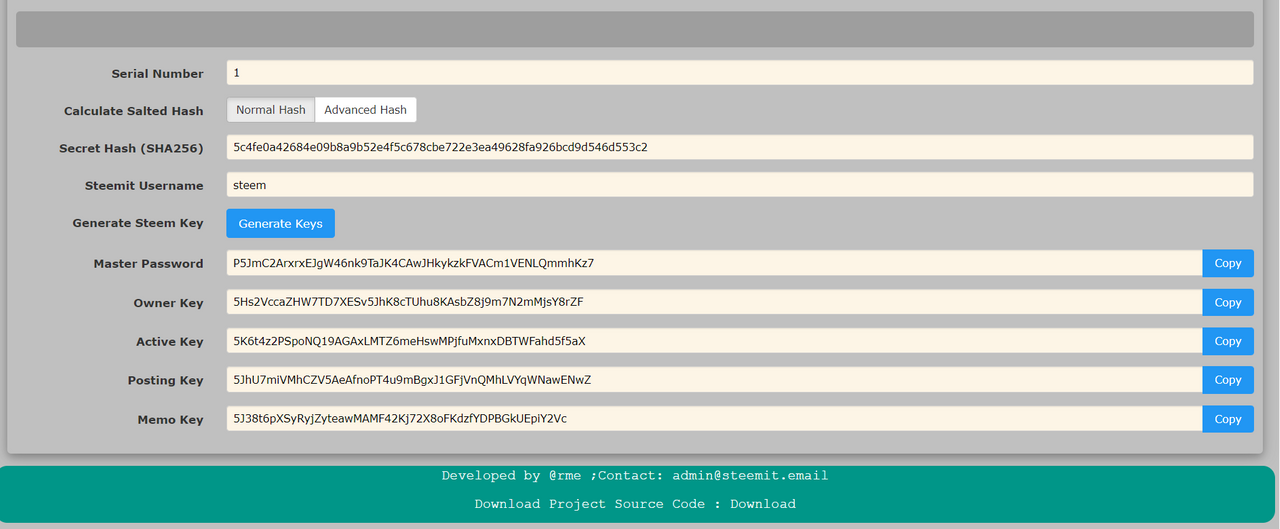The image size is (1280, 529).
Task: Click the Secret Hash (SHA256) field
Action: (740, 147)
